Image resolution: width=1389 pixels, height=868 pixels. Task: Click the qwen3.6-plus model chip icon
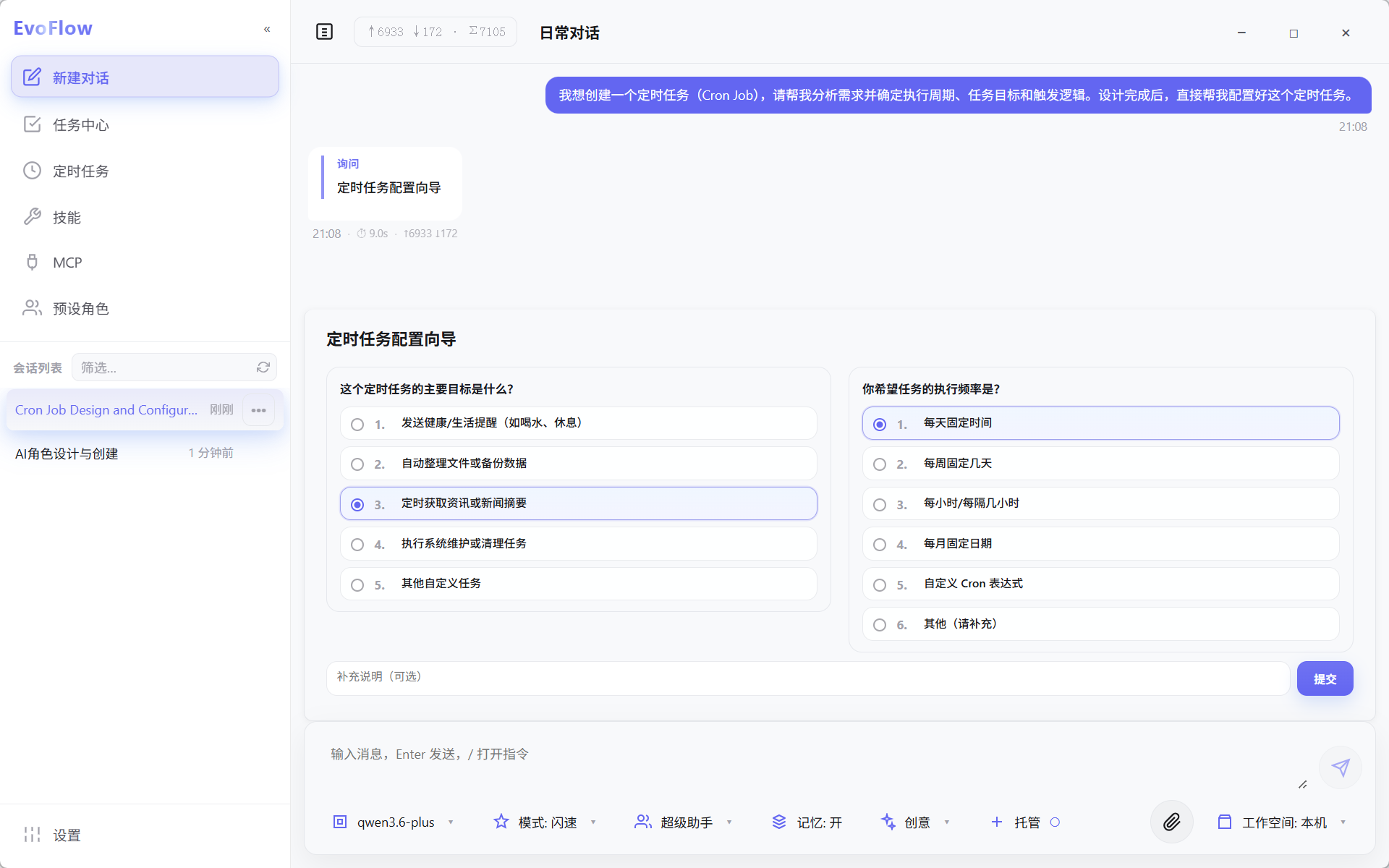(x=340, y=822)
